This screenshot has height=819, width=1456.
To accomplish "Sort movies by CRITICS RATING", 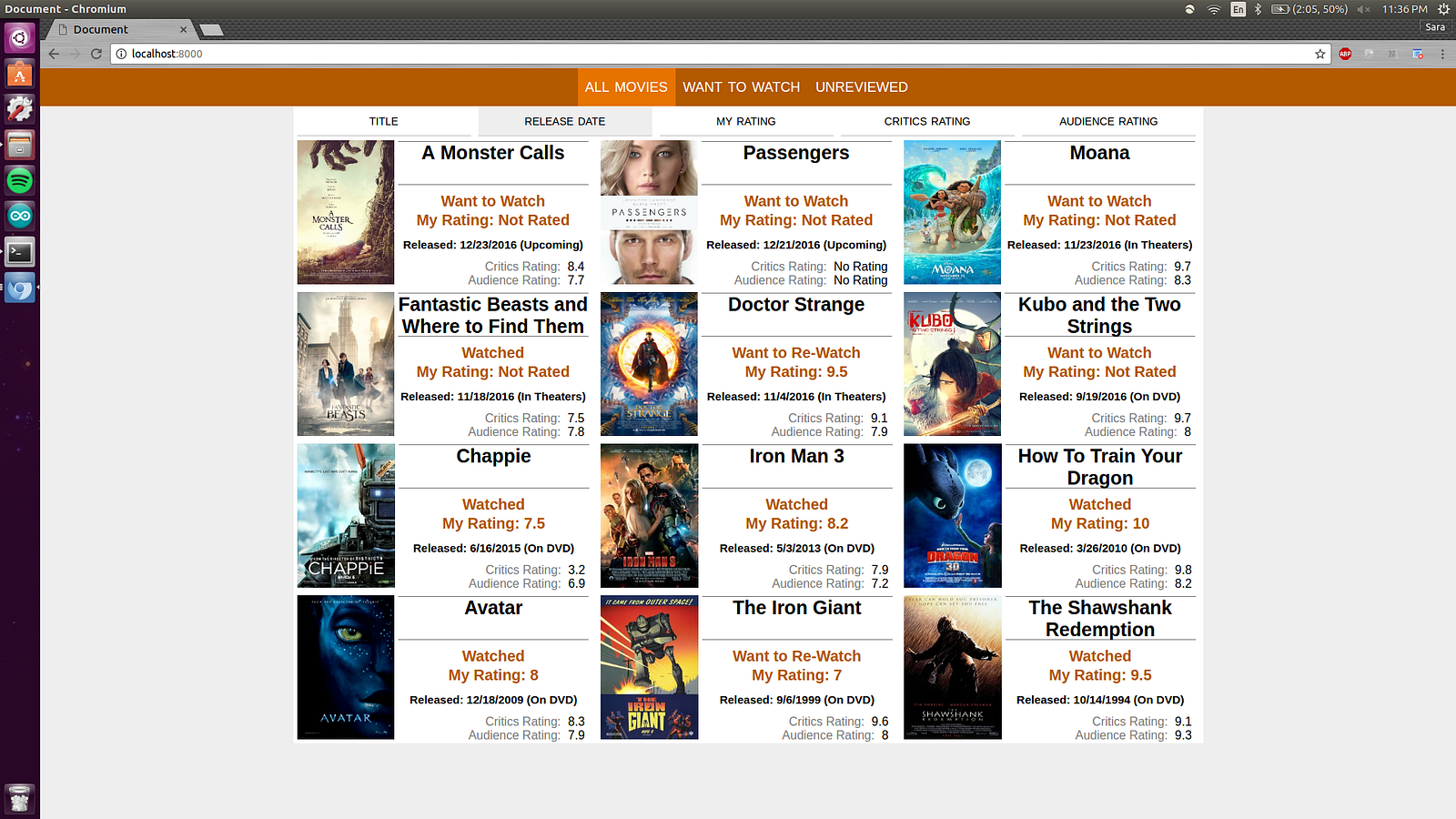I will click(927, 122).
